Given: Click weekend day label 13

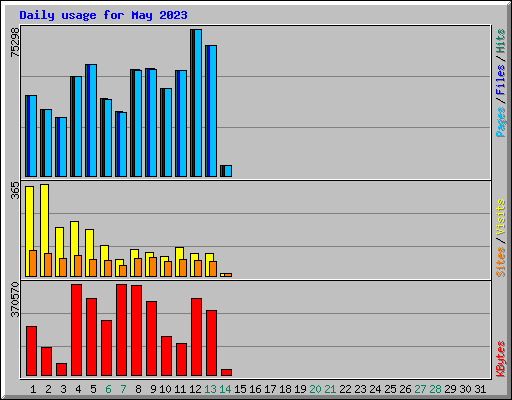Looking at the screenshot, I should pyautogui.click(x=210, y=389).
